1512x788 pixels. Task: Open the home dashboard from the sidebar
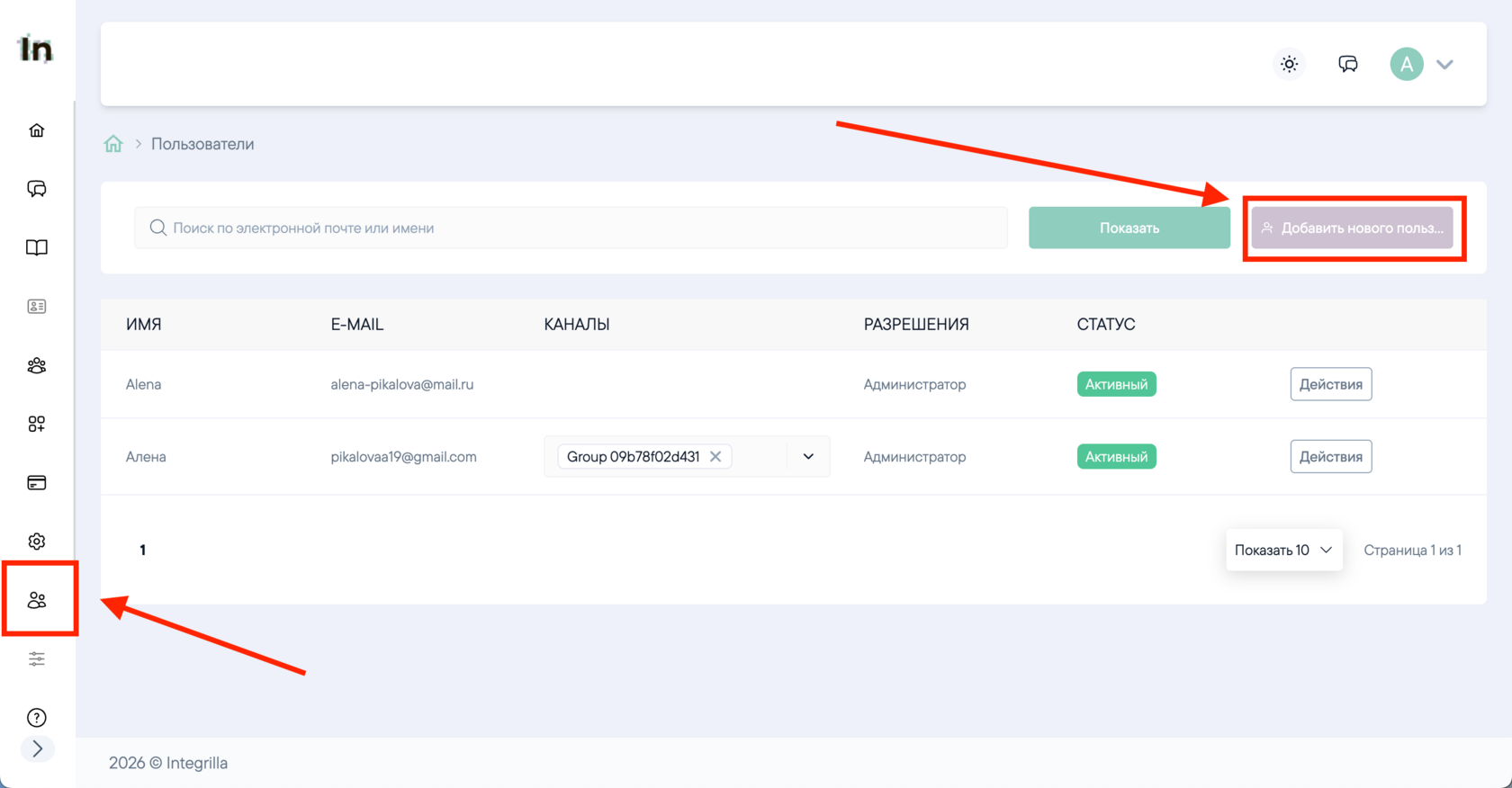tap(37, 130)
